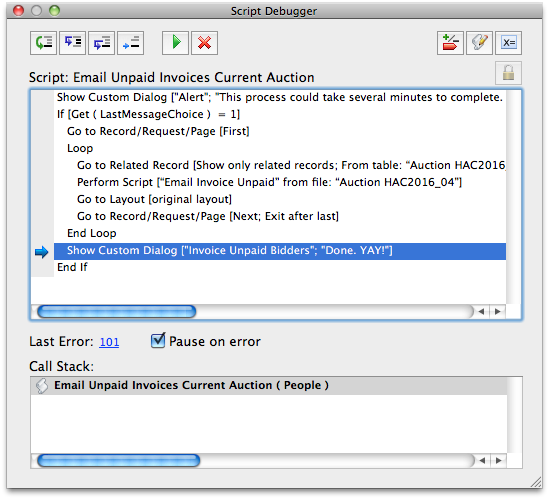Screen dimensions: 549x499
Task: Click the Set Next Step icon
Action: click(x=131, y=43)
